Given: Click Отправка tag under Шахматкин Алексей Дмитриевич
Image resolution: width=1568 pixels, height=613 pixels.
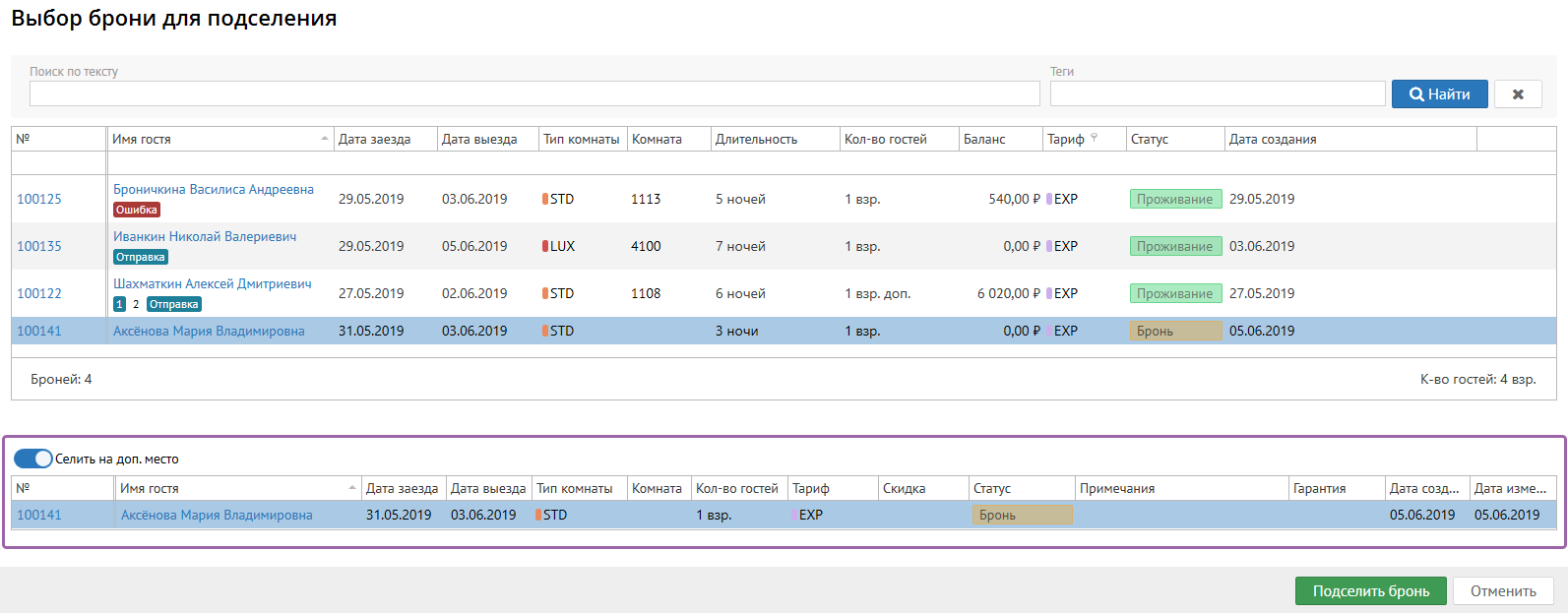Looking at the screenshot, I should 174,304.
